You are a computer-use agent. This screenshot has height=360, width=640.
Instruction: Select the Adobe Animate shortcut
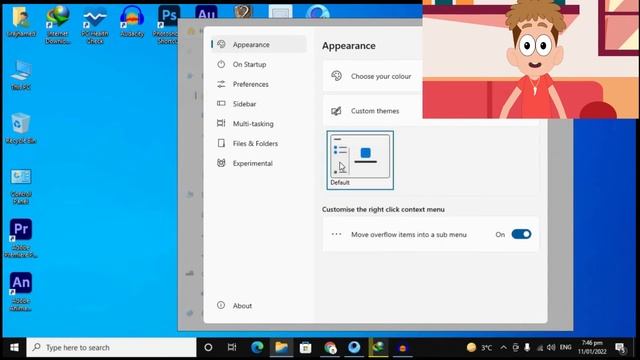[x=21, y=292]
